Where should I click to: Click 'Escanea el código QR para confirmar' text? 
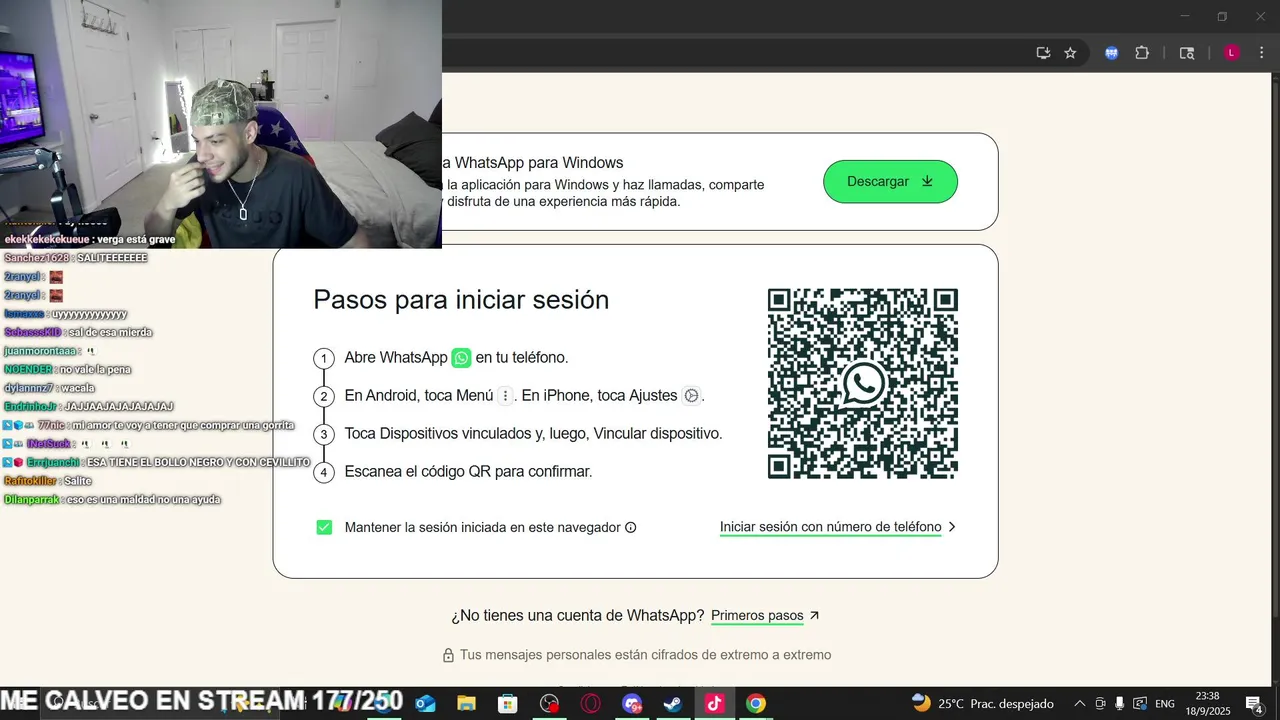[x=468, y=472]
